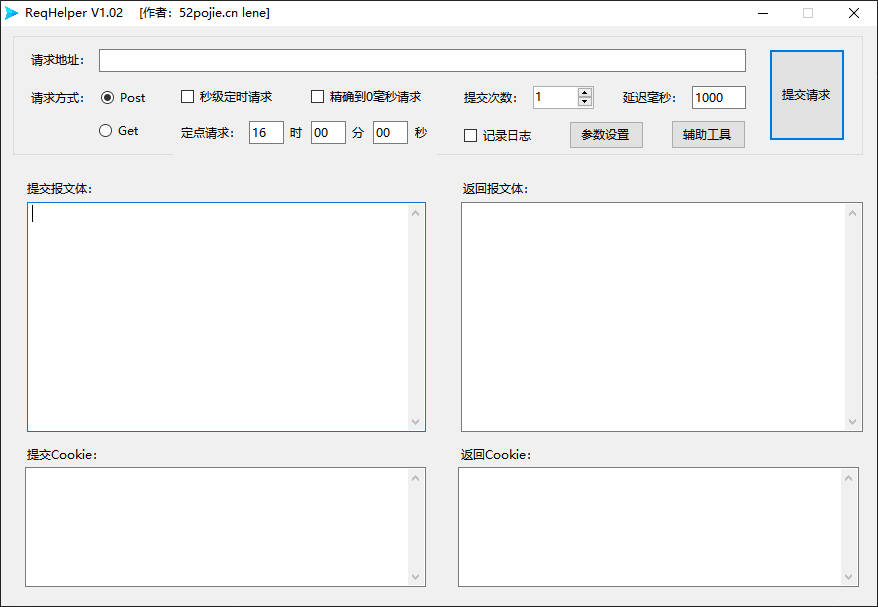Select the Post request method
The image size is (878, 607).
(x=106, y=97)
